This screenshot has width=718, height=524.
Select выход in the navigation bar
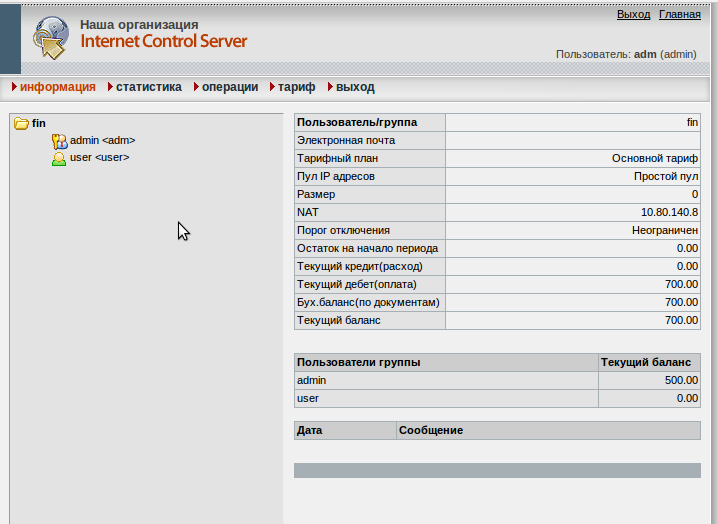coord(355,87)
